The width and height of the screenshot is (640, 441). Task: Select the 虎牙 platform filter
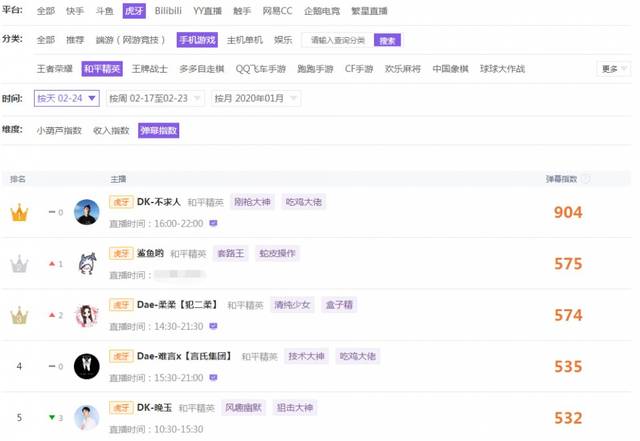pyautogui.click(x=134, y=11)
